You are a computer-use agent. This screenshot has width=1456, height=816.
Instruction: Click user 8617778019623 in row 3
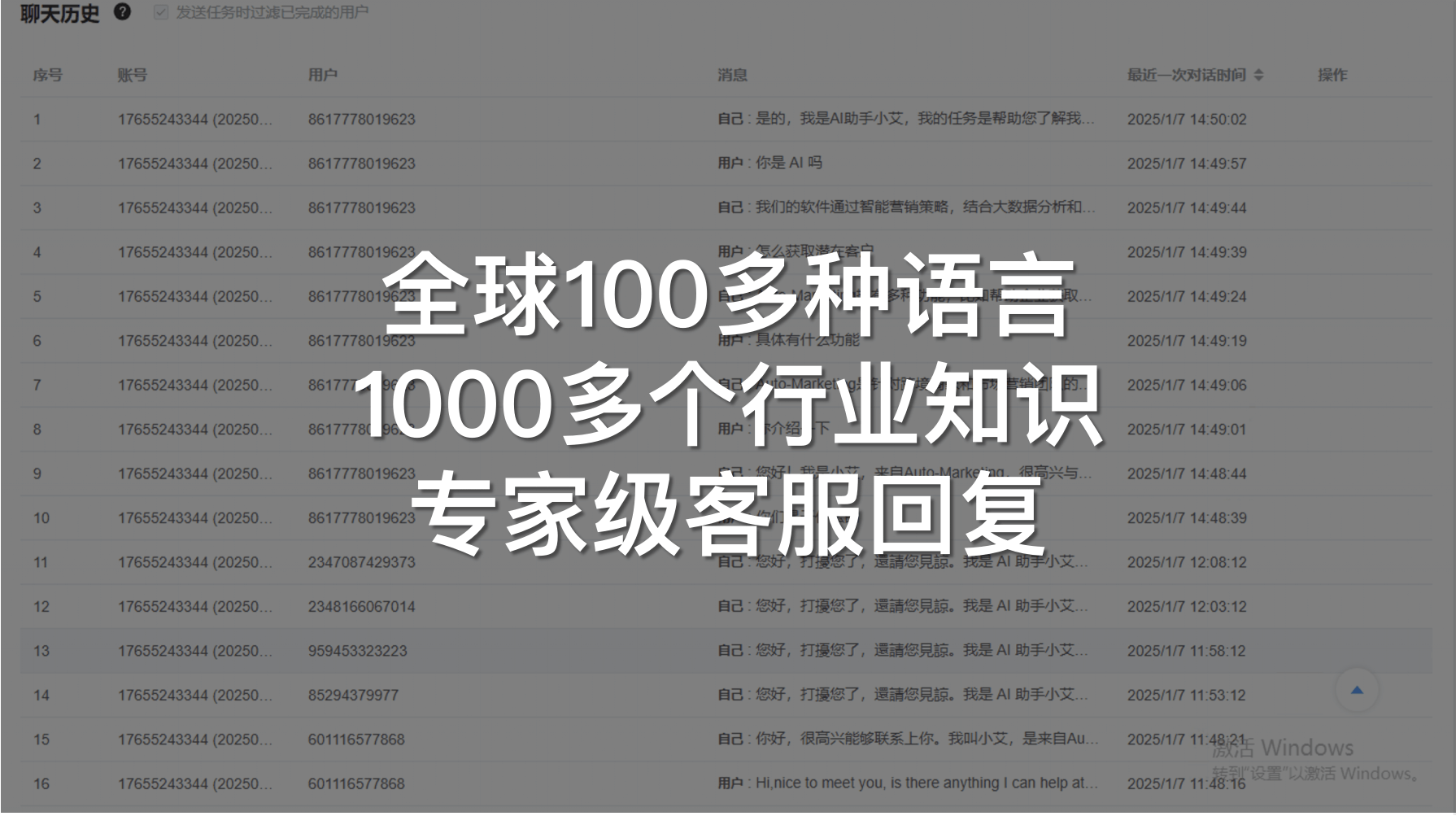tap(361, 208)
